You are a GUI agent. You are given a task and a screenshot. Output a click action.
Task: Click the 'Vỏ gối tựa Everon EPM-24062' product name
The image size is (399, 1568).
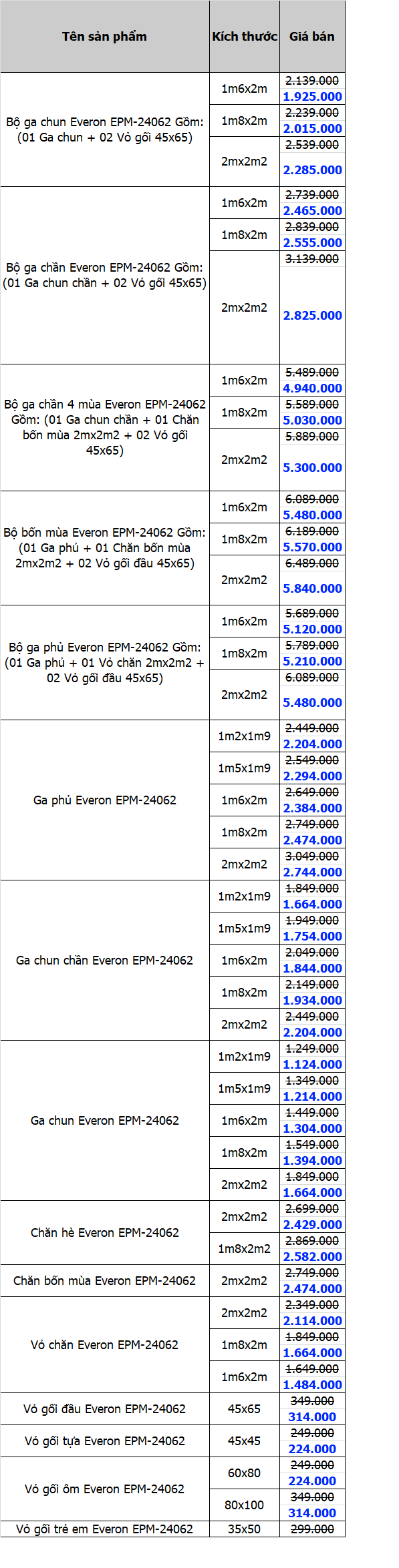pos(105,1441)
